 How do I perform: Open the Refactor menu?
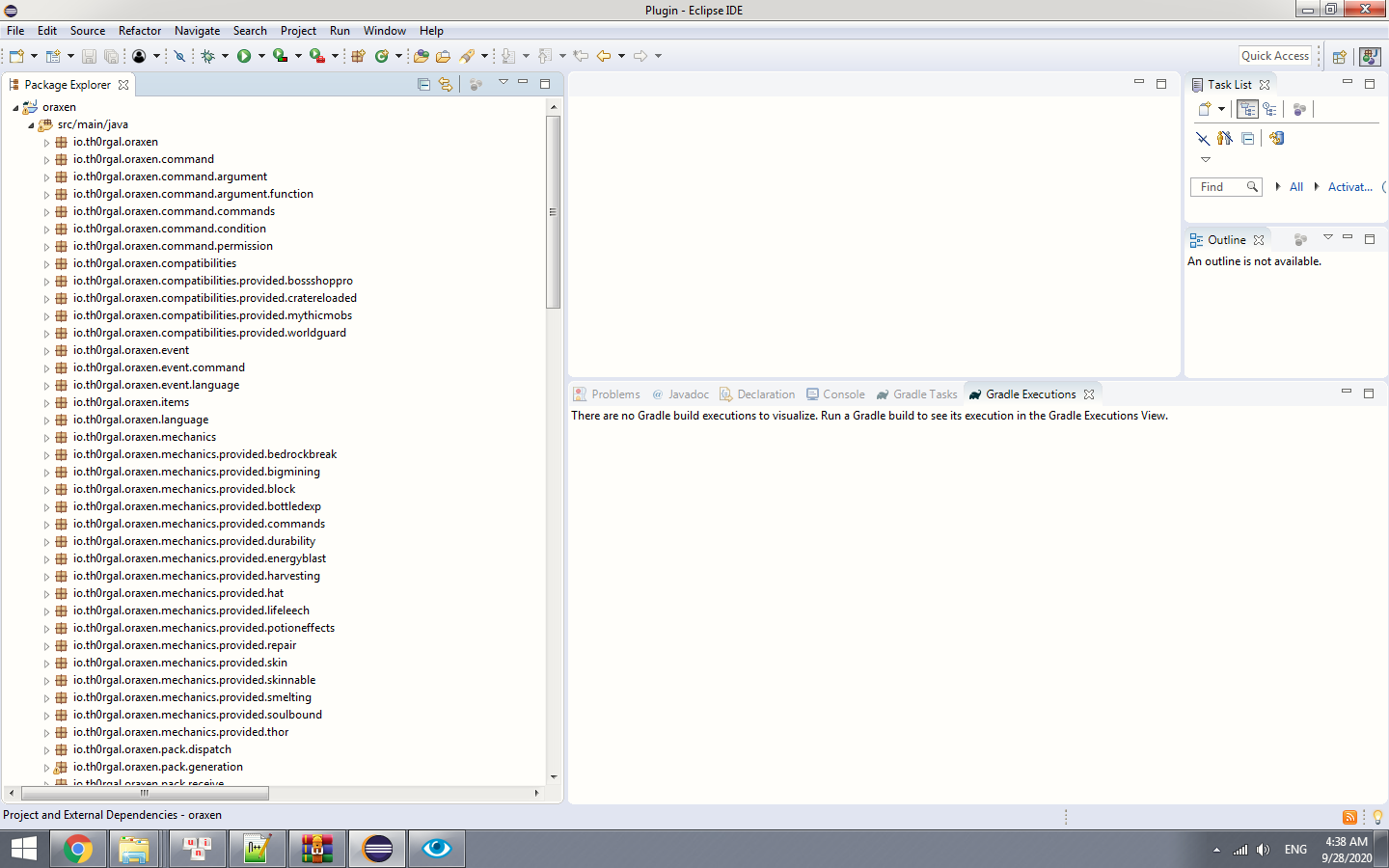140,31
